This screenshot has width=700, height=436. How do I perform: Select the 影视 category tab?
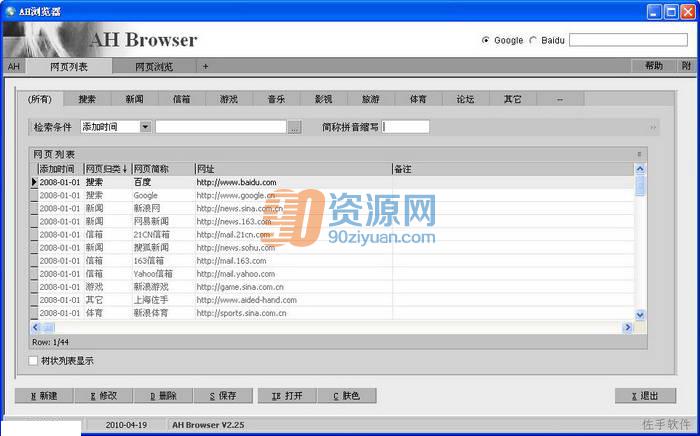coord(324,99)
